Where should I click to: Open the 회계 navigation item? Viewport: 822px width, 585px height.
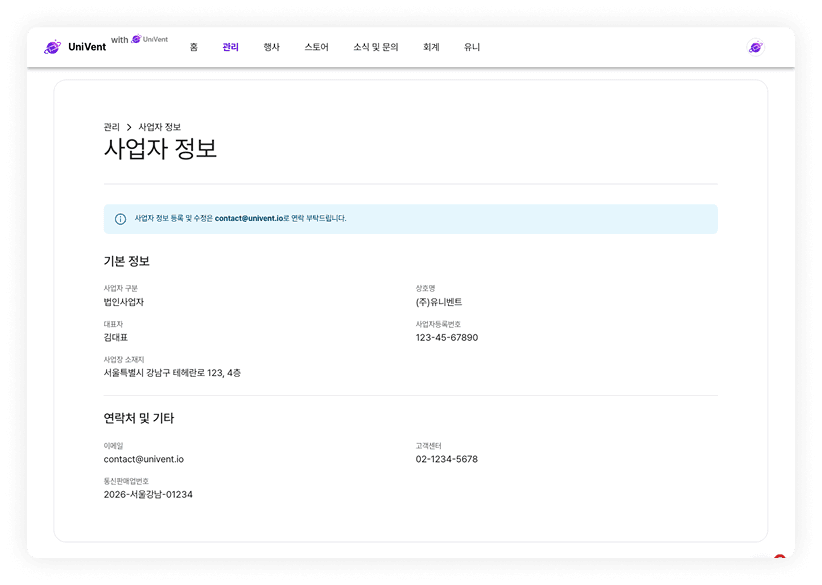[x=431, y=46]
